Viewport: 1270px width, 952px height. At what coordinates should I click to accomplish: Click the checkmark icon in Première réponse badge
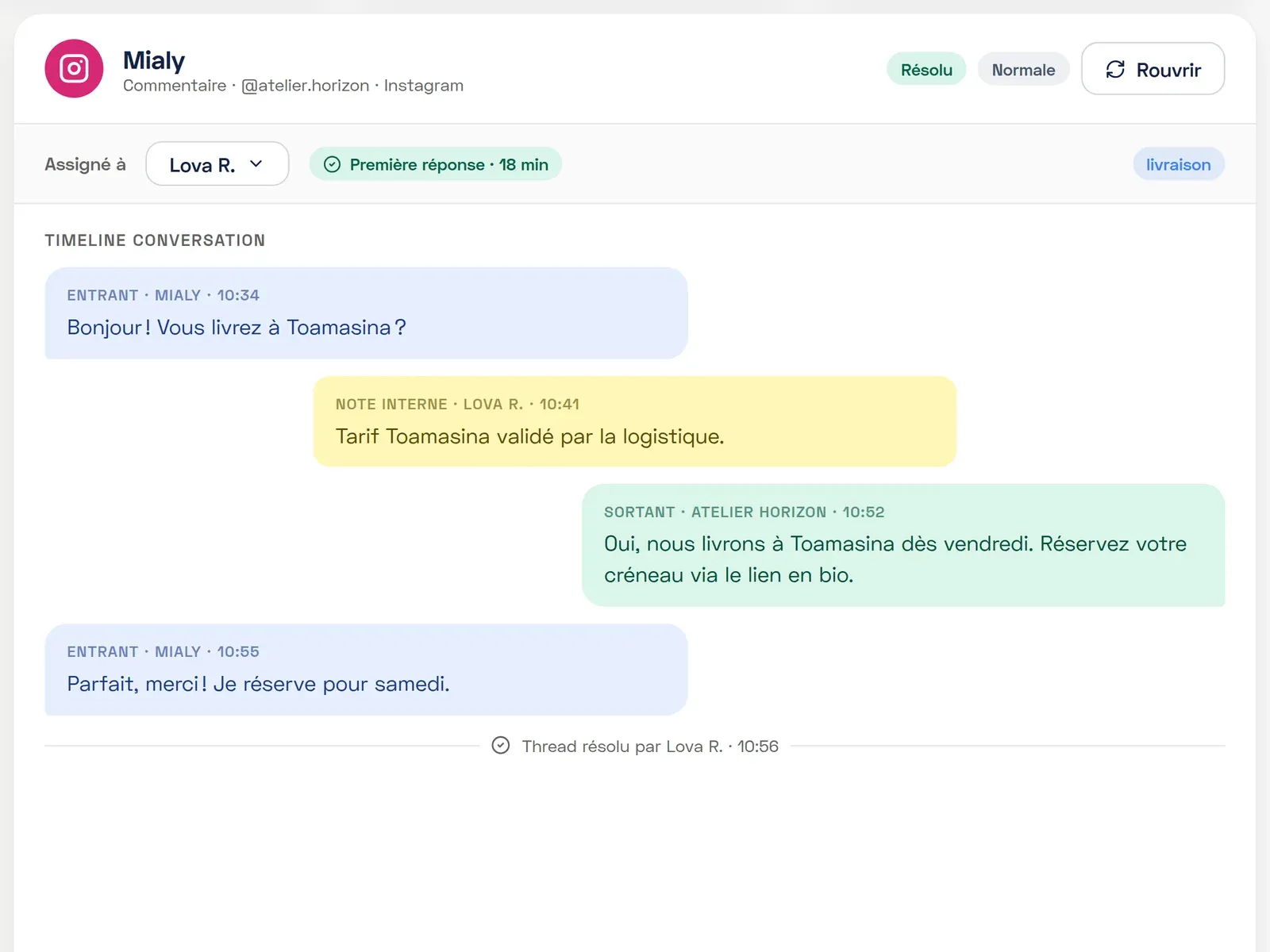[x=333, y=164]
